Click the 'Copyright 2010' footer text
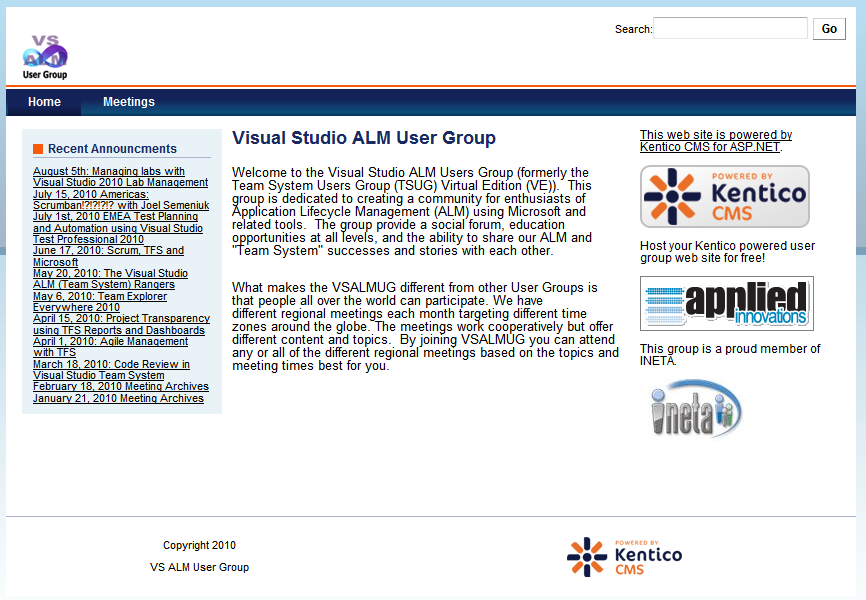This screenshot has width=866, height=600. [199, 545]
